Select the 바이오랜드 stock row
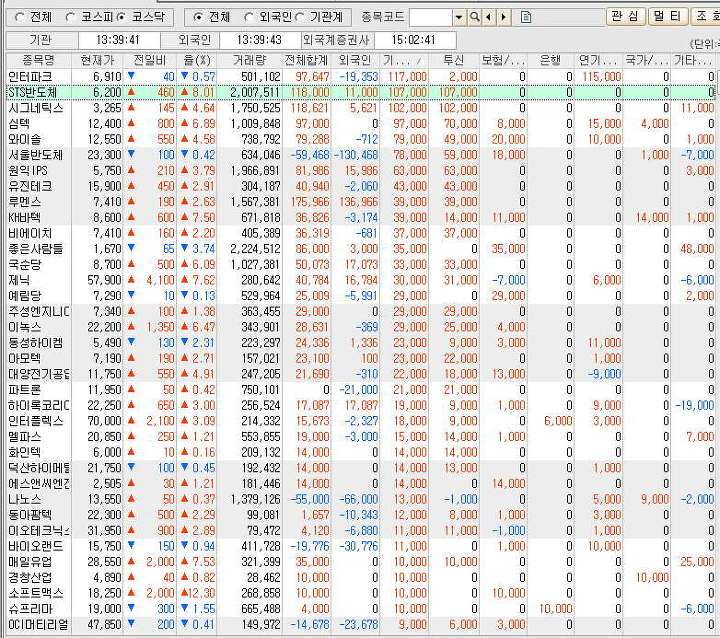 (x=360, y=546)
